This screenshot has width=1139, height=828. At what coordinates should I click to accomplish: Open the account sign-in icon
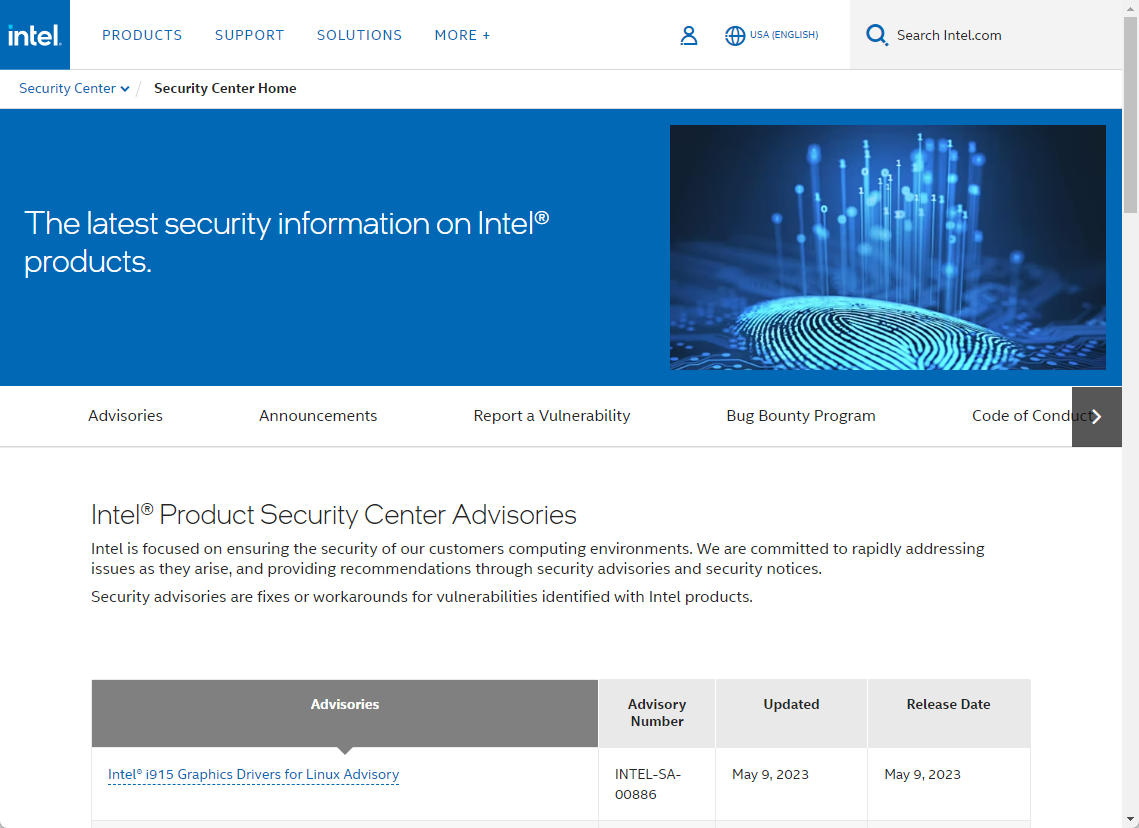tap(689, 35)
